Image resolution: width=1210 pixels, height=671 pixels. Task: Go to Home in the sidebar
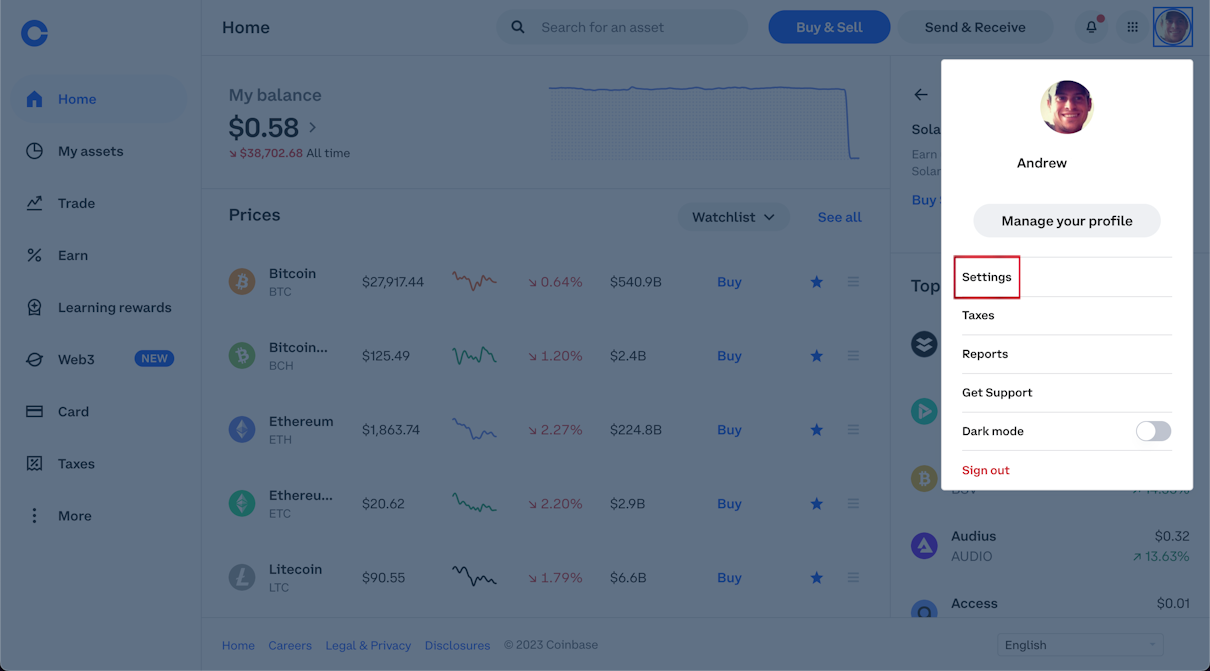pyautogui.click(x=99, y=99)
